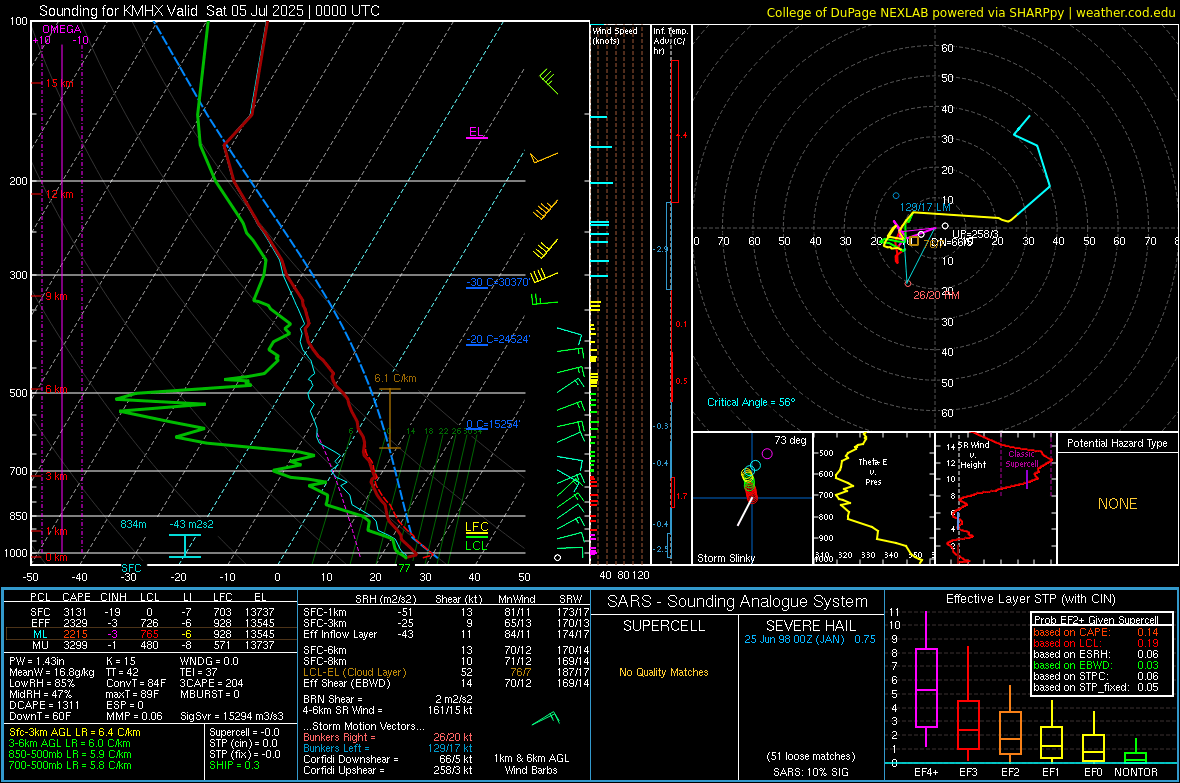Select the '834m' inflow layer label
Image resolution: width=1180 pixels, height=783 pixels.
click(x=133, y=524)
